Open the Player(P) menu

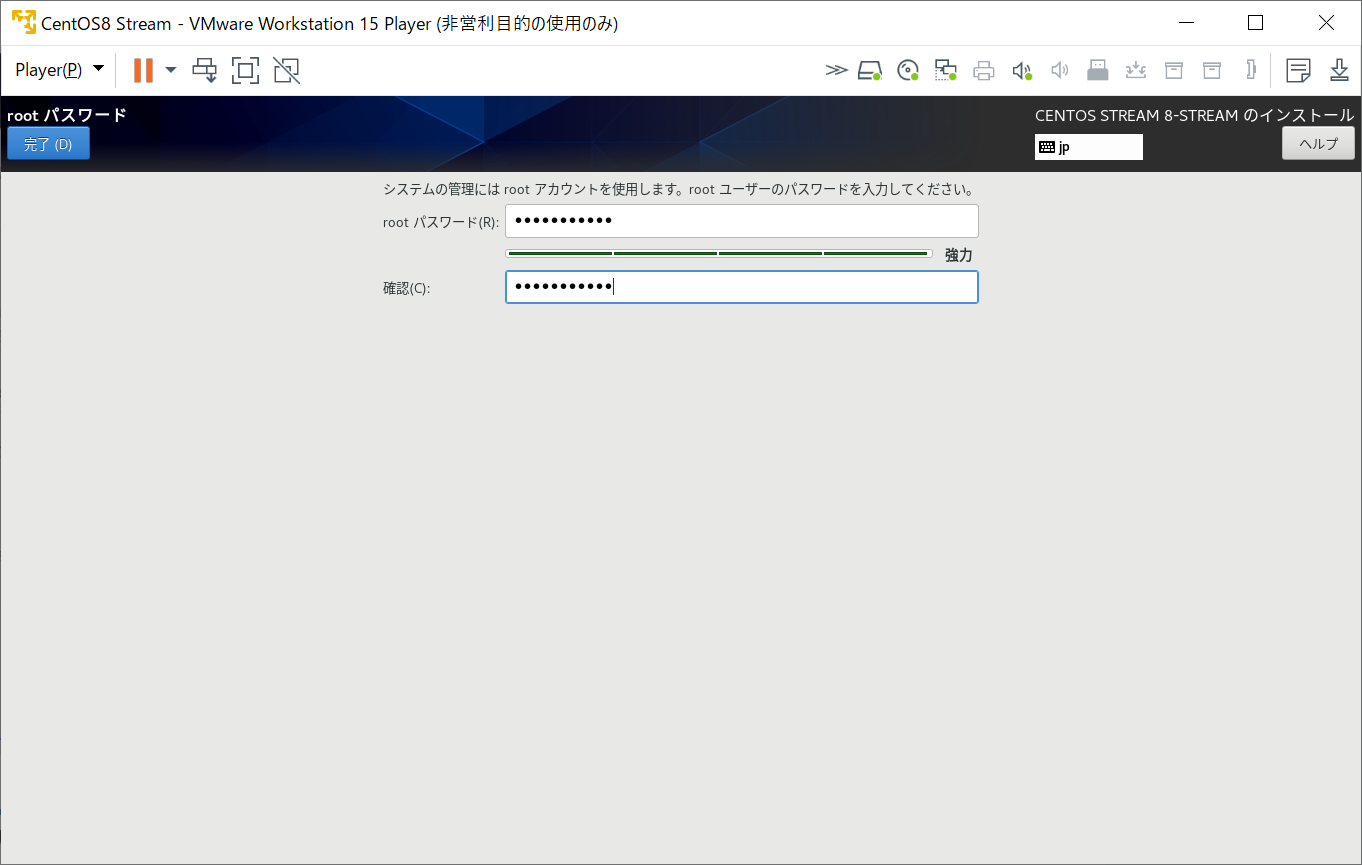pyautogui.click(x=59, y=70)
